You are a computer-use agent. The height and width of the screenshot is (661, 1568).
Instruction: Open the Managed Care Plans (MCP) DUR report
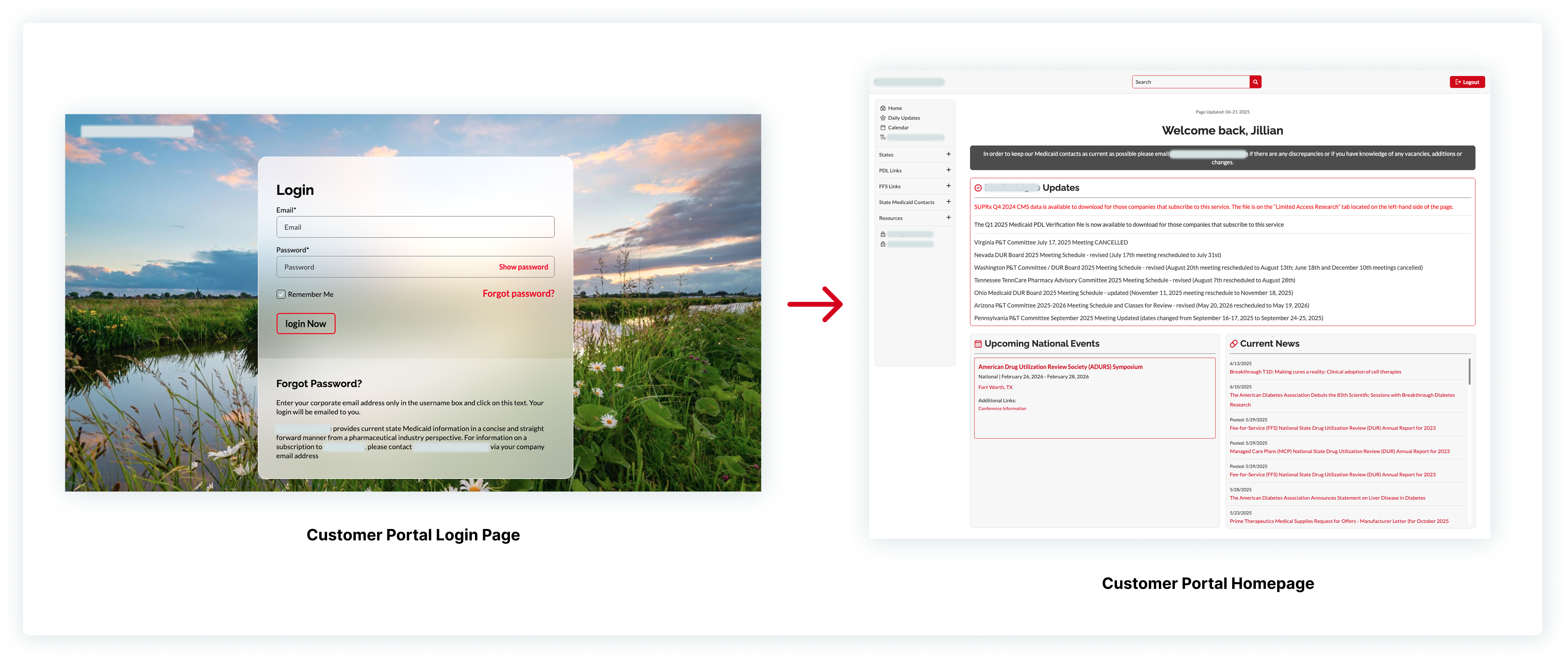pyautogui.click(x=1339, y=452)
